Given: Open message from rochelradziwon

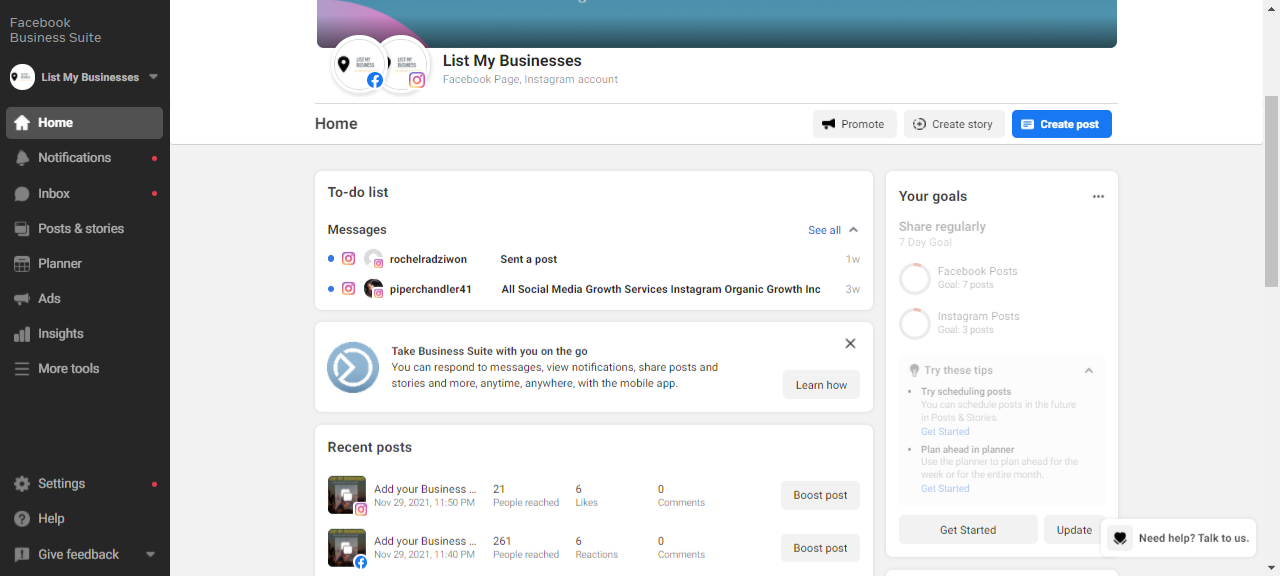Looking at the screenshot, I should point(594,259).
